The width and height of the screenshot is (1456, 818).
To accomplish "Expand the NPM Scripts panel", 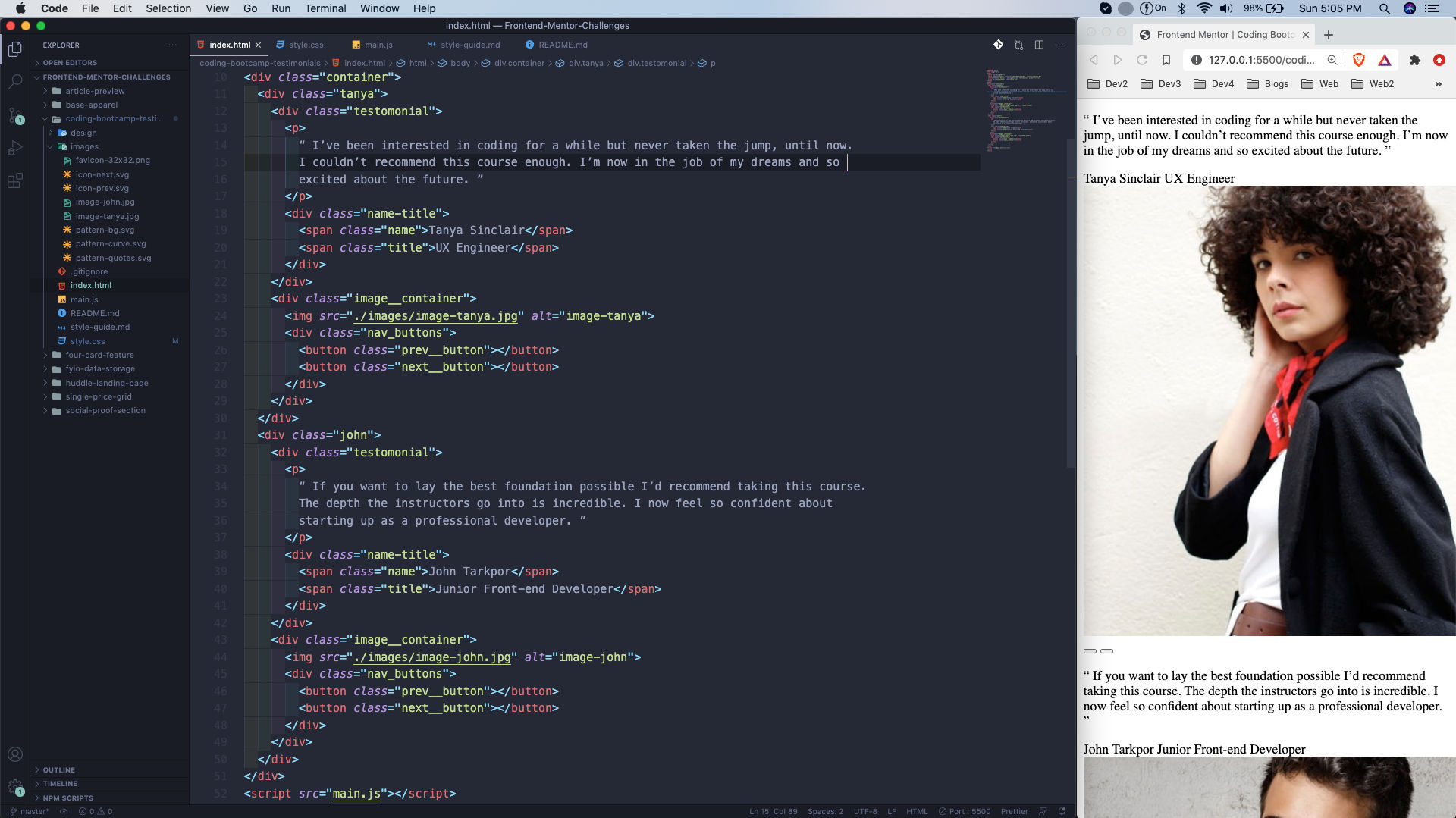I will coord(109,798).
